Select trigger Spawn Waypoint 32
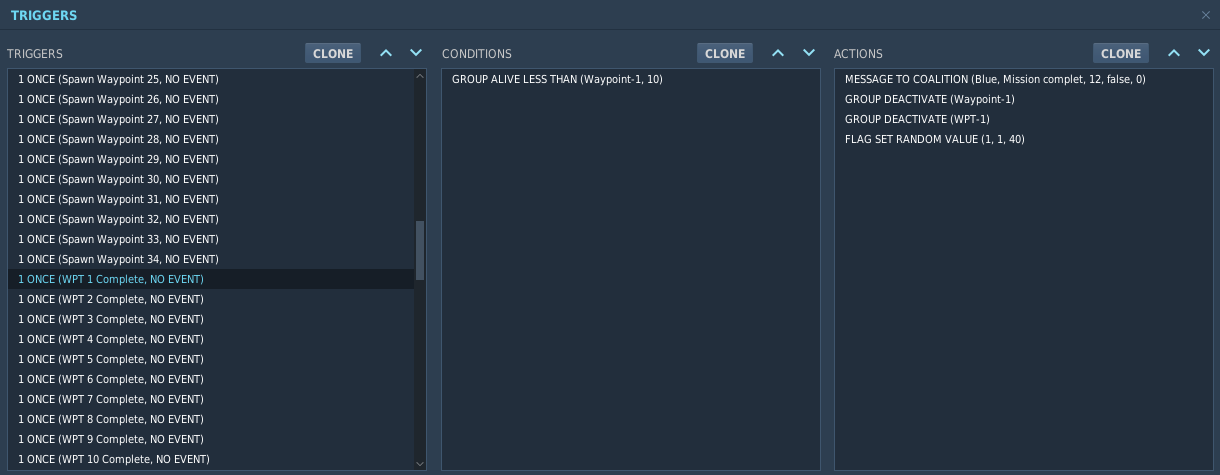The width and height of the screenshot is (1220, 475). pyautogui.click(x=211, y=219)
